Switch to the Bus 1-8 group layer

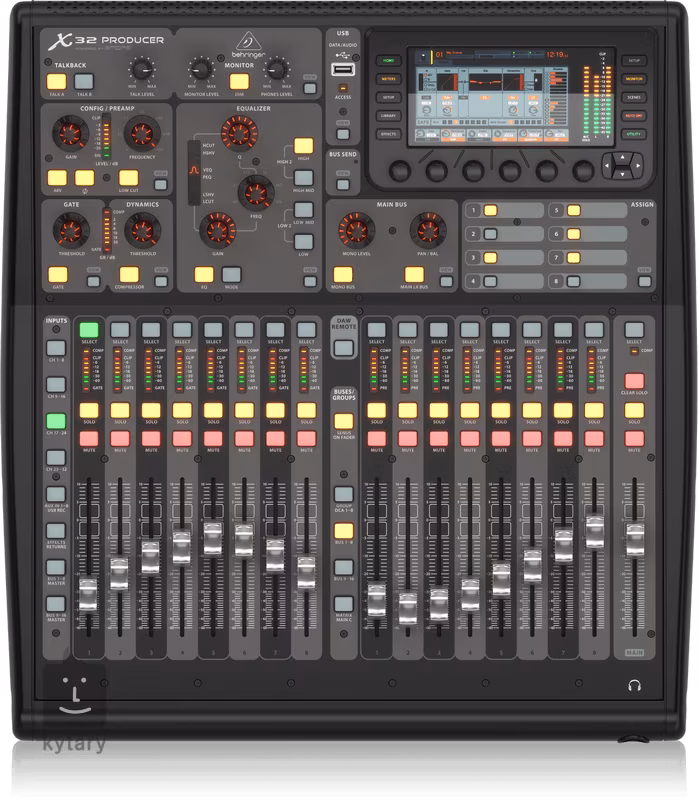pyautogui.click(x=344, y=531)
